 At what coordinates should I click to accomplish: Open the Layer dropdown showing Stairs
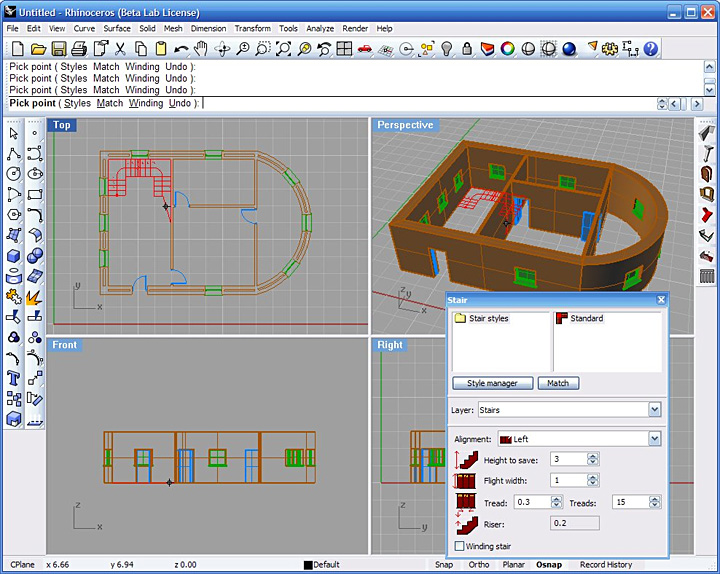click(654, 409)
